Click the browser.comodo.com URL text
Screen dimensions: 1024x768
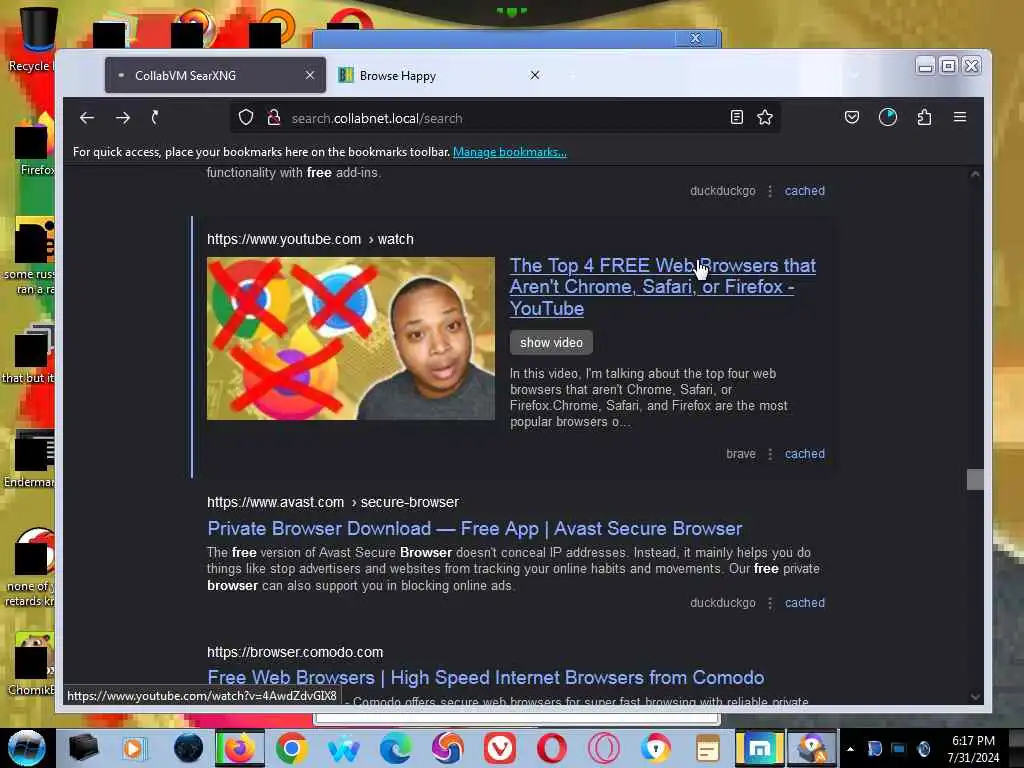coord(295,652)
